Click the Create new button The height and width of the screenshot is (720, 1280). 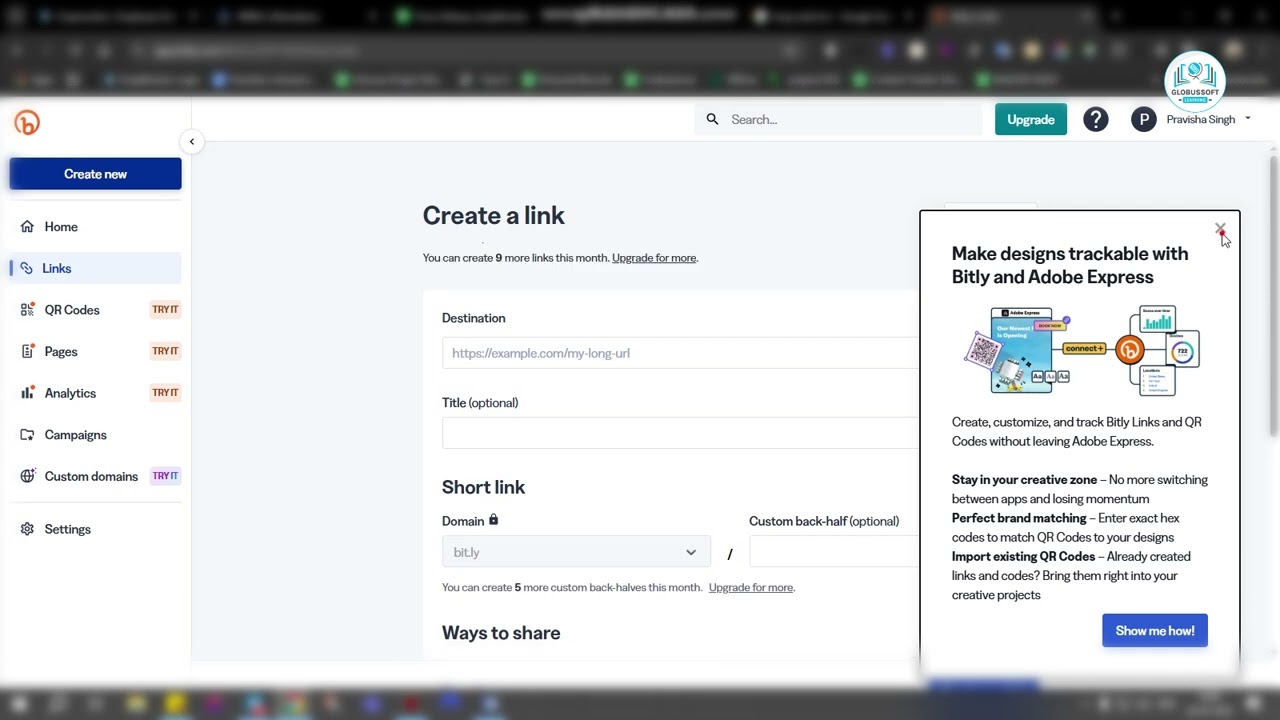tap(96, 174)
